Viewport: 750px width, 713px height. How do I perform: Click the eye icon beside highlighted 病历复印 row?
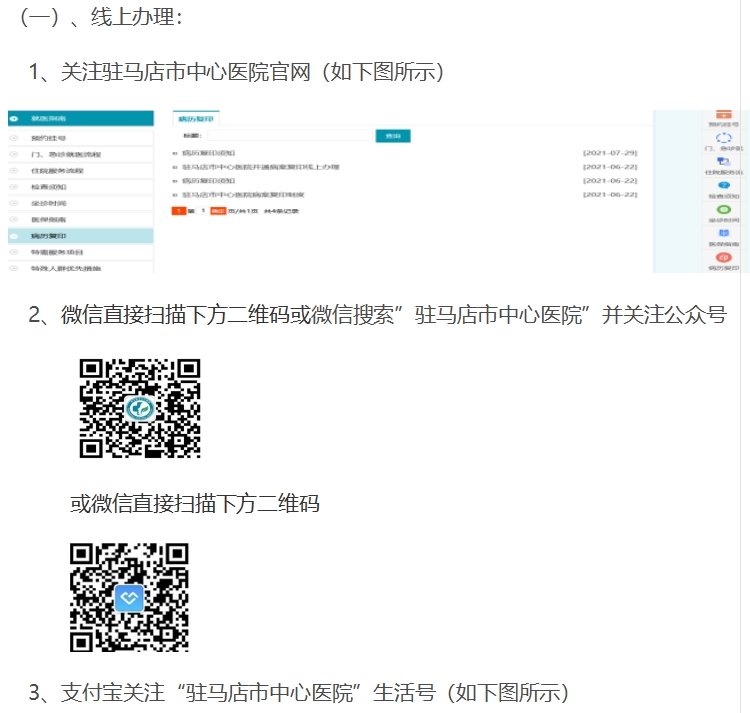coord(14,236)
